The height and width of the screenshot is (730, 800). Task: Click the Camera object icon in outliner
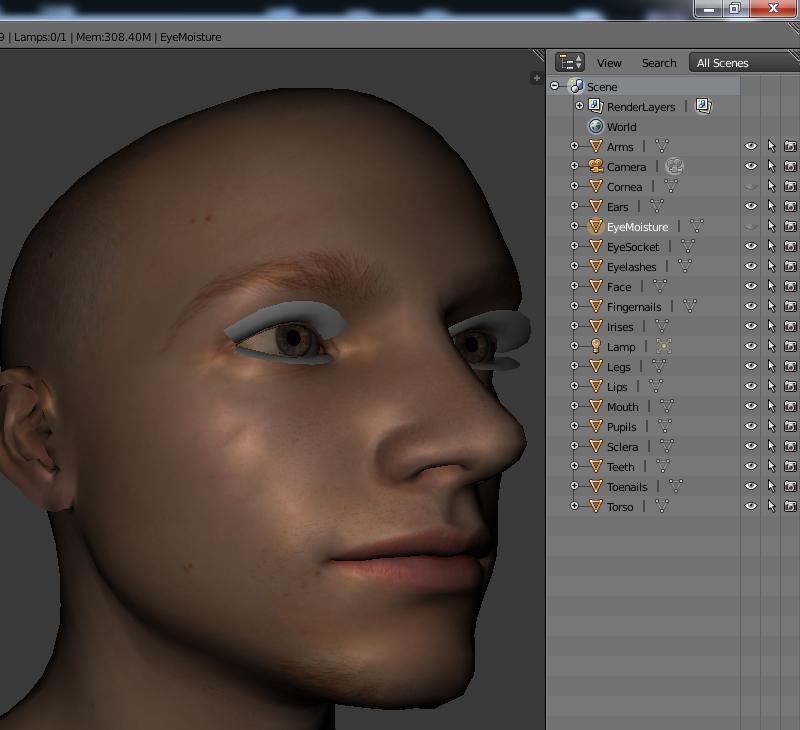(x=596, y=166)
